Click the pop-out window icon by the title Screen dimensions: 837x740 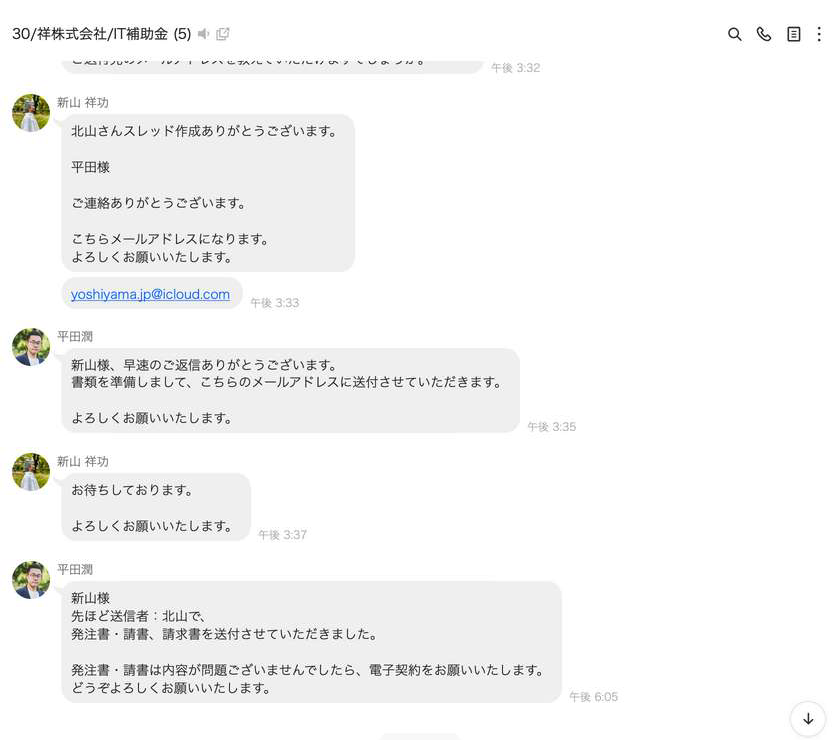click(x=223, y=34)
